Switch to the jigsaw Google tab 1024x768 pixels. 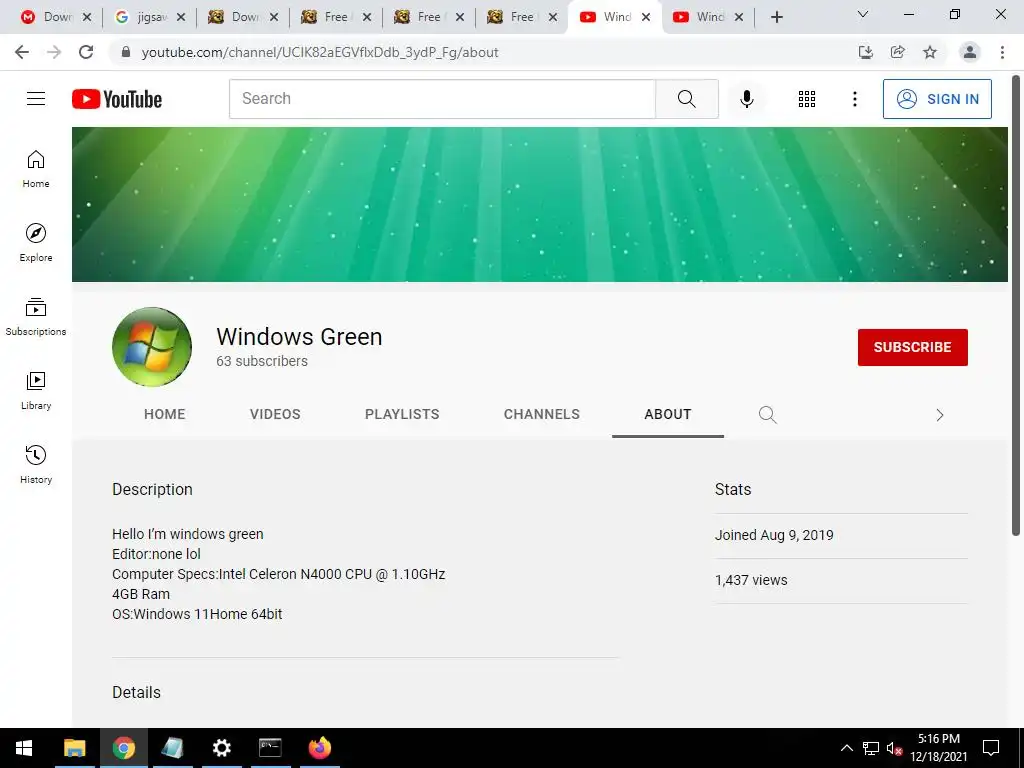pyautogui.click(x=150, y=17)
